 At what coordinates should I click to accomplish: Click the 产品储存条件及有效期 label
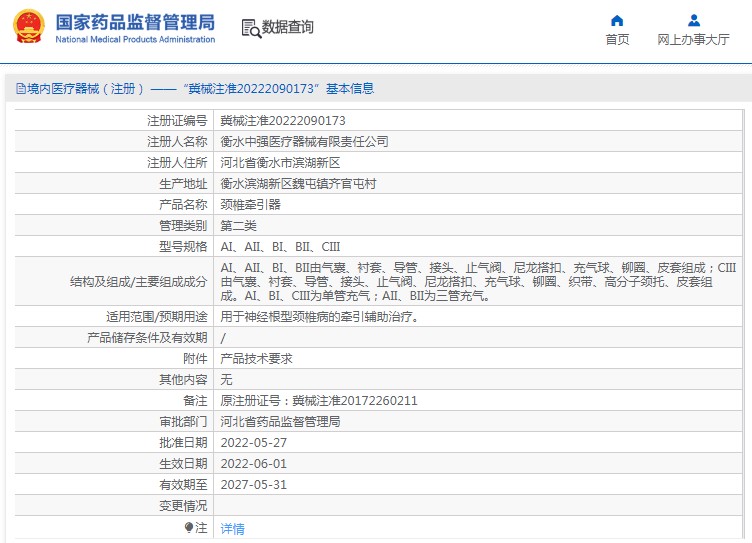(x=147, y=338)
